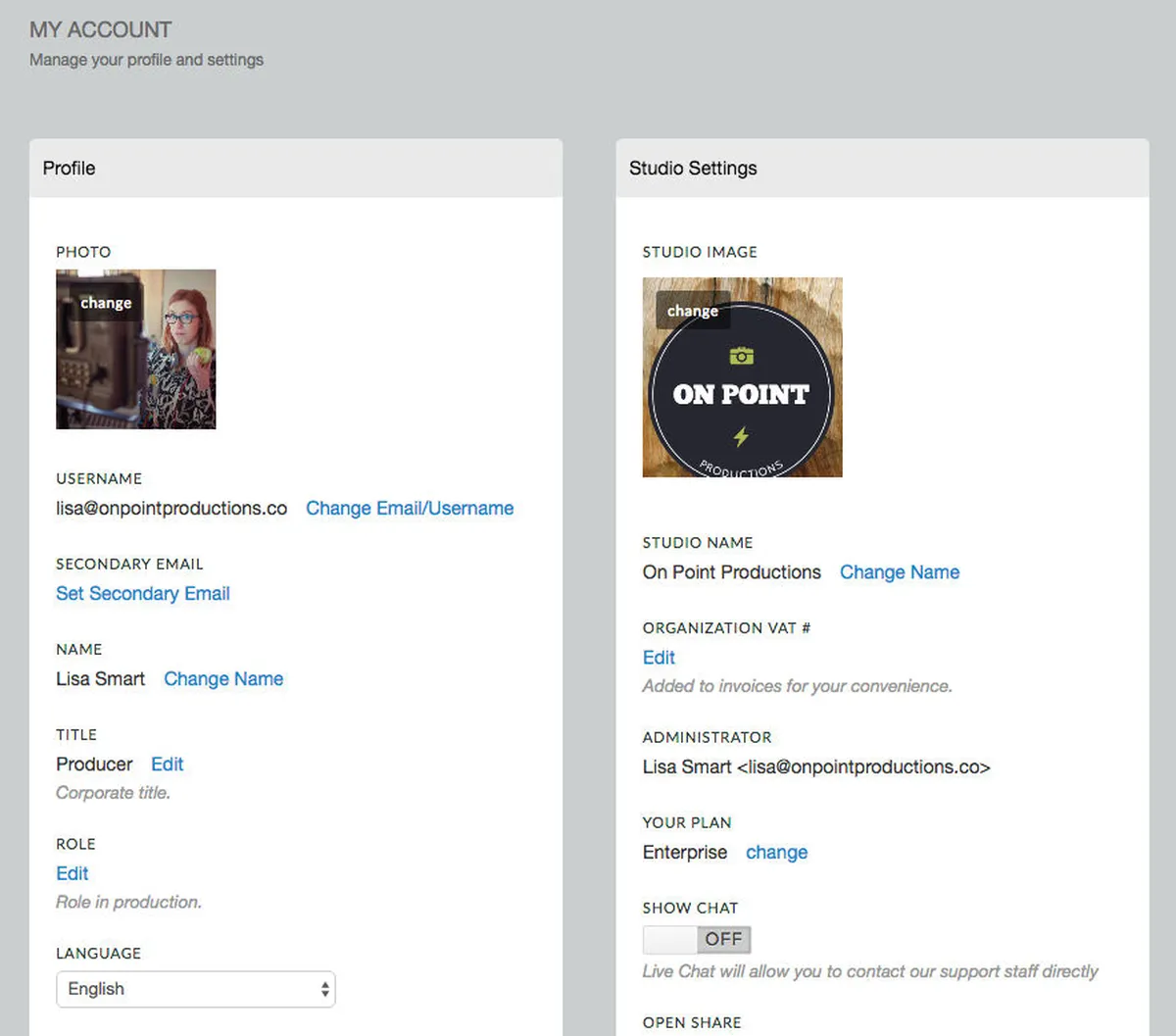Image resolution: width=1176 pixels, height=1036 pixels.
Task: Click the Profile panel header
Action: pos(296,168)
